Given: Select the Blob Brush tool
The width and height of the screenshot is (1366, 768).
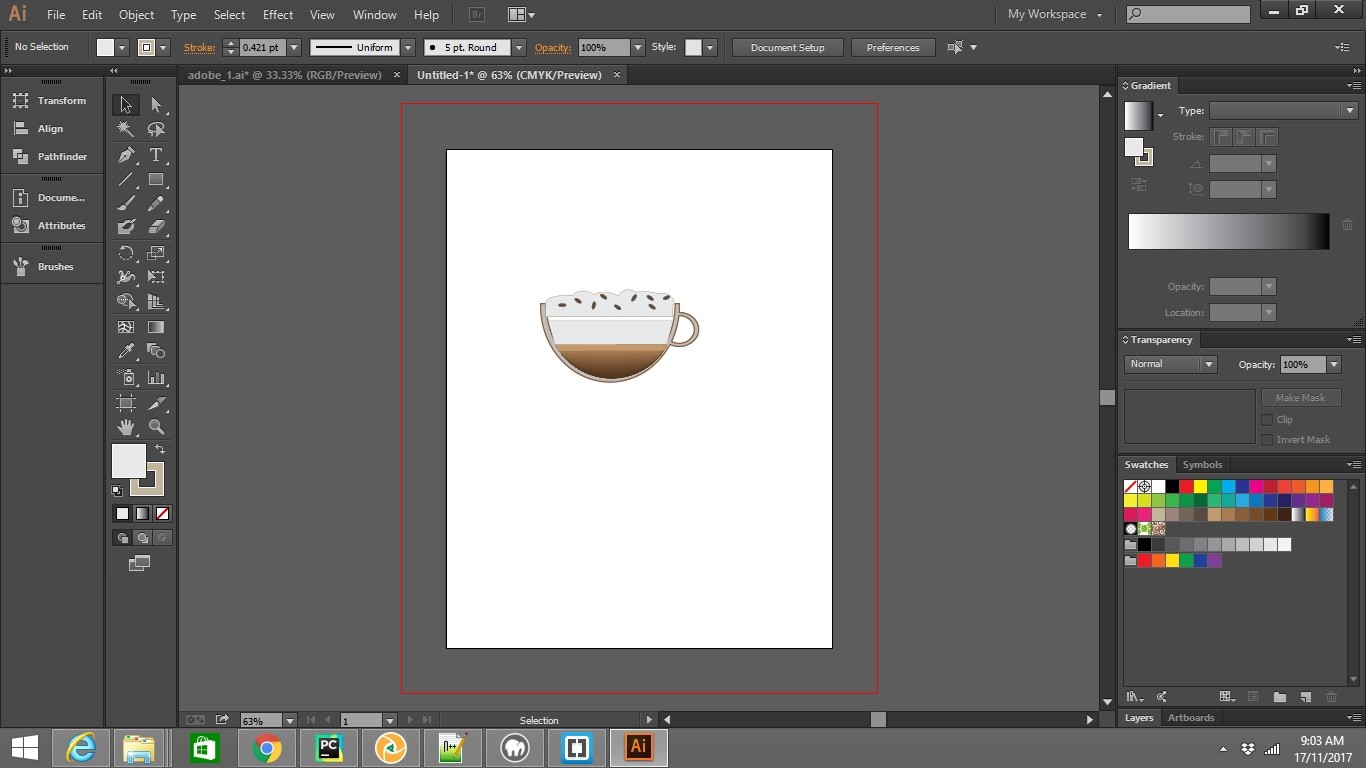Looking at the screenshot, I should (x=126, y=228).
